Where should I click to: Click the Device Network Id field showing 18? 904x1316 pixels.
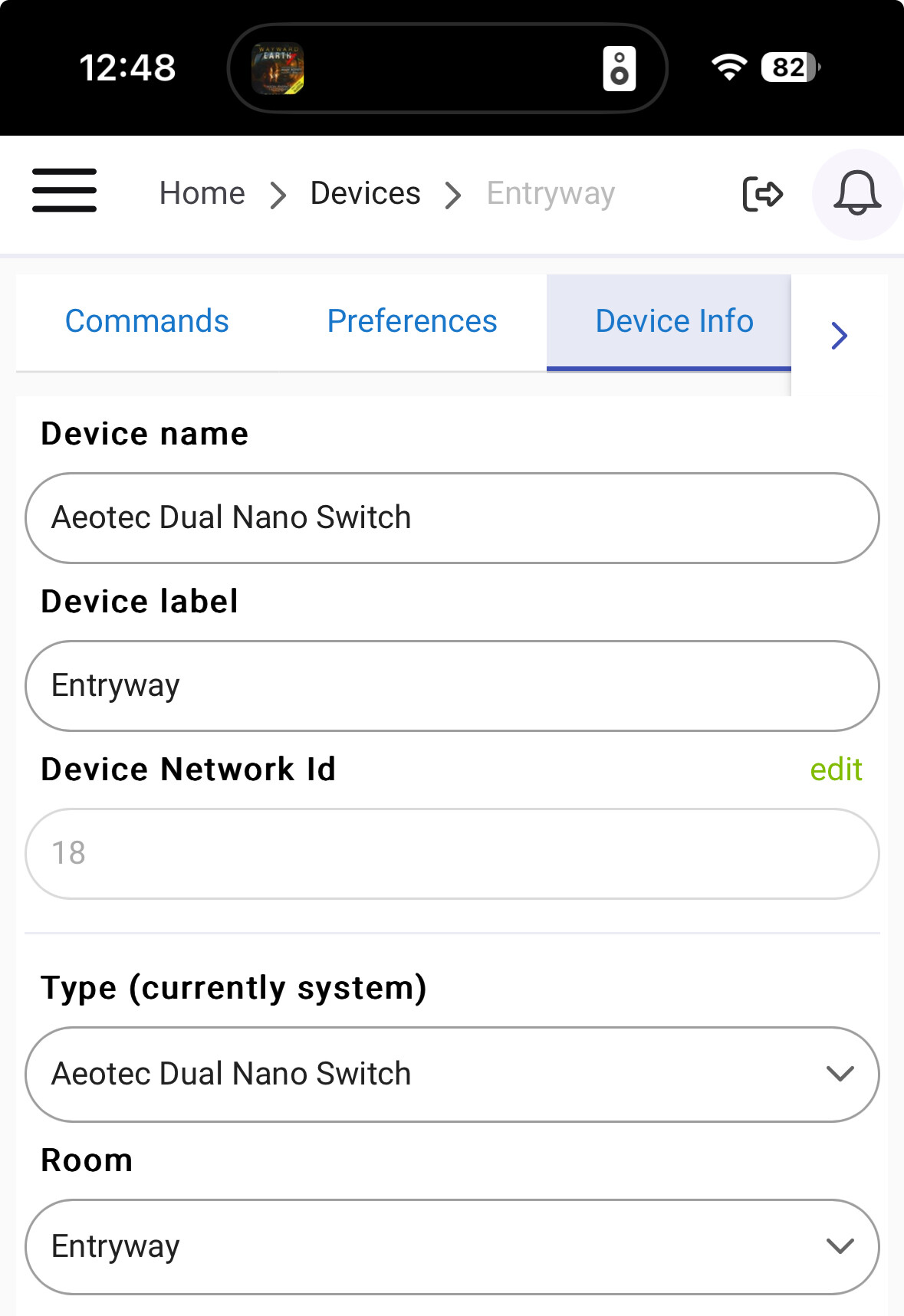452,854
